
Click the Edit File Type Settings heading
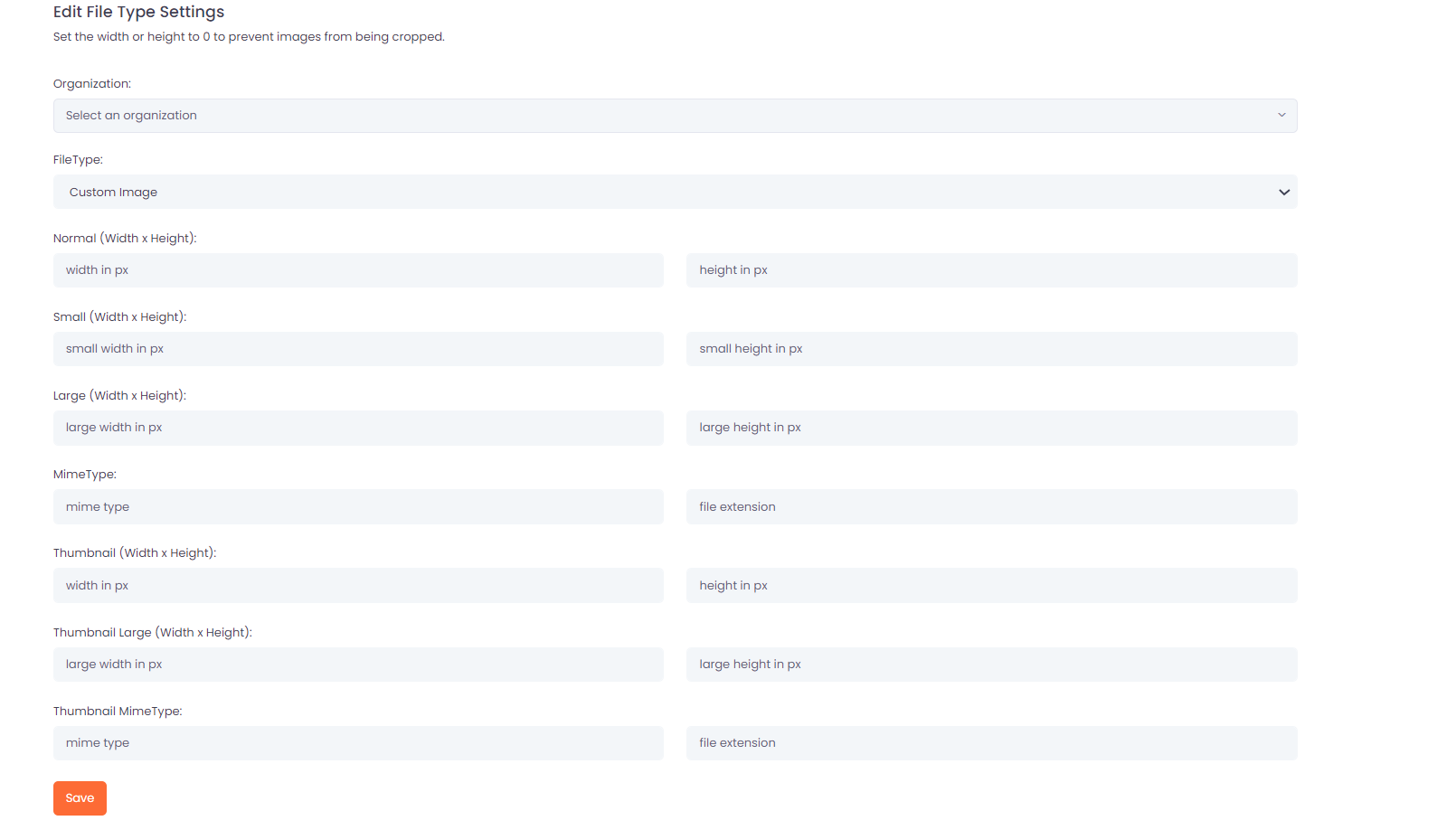pyautogui.click(x=138, y=13)
